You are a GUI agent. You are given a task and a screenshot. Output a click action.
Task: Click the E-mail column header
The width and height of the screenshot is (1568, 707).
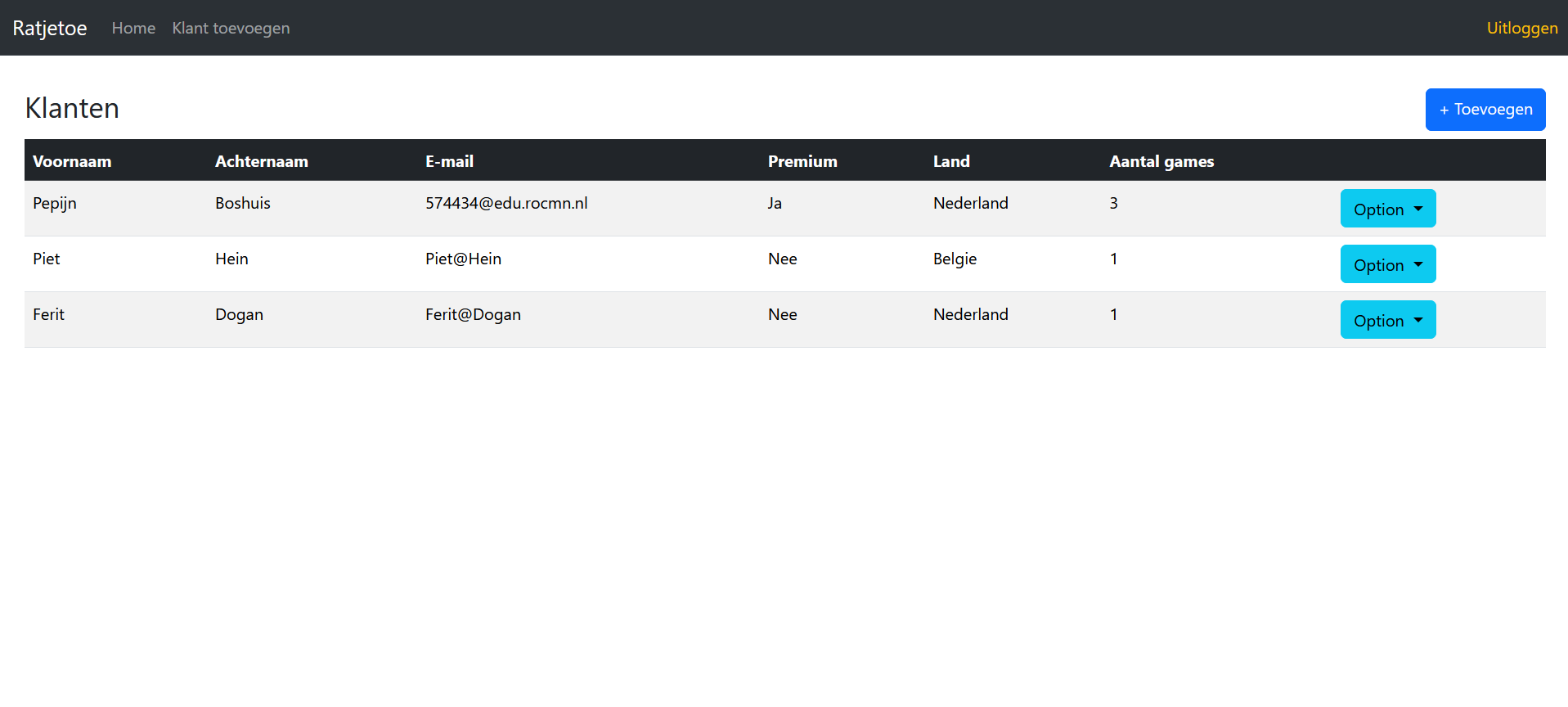[x=449, y=161]
